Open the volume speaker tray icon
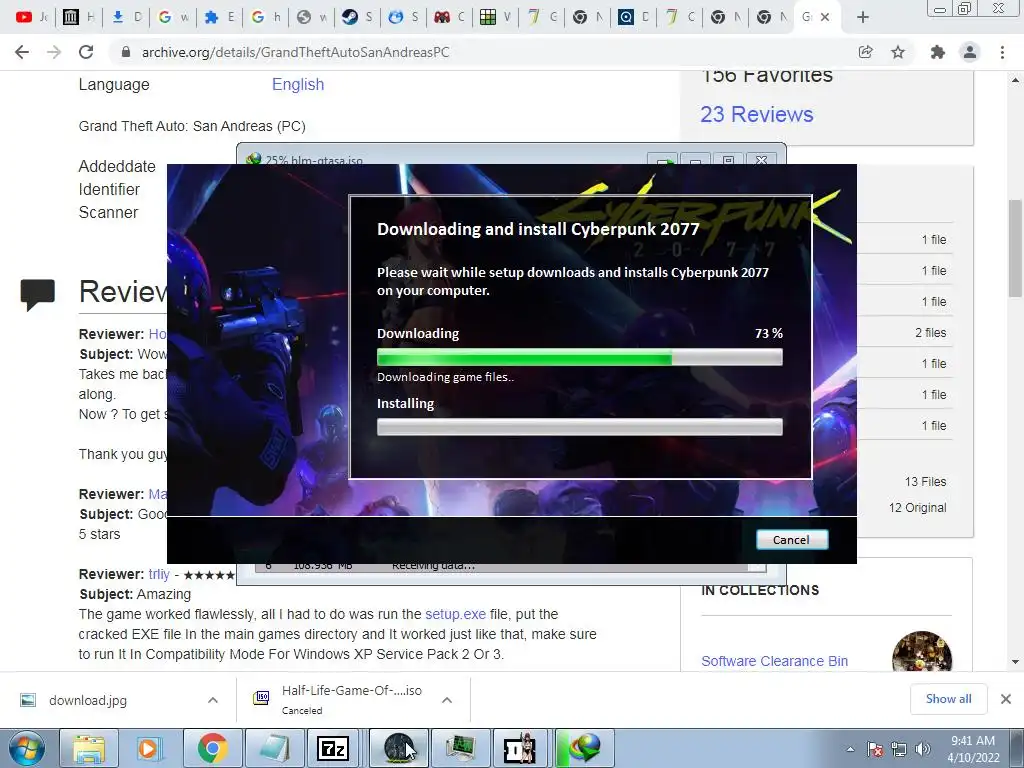The width and height of the screenshot is (1024, 768). click(x=923, y=749)
